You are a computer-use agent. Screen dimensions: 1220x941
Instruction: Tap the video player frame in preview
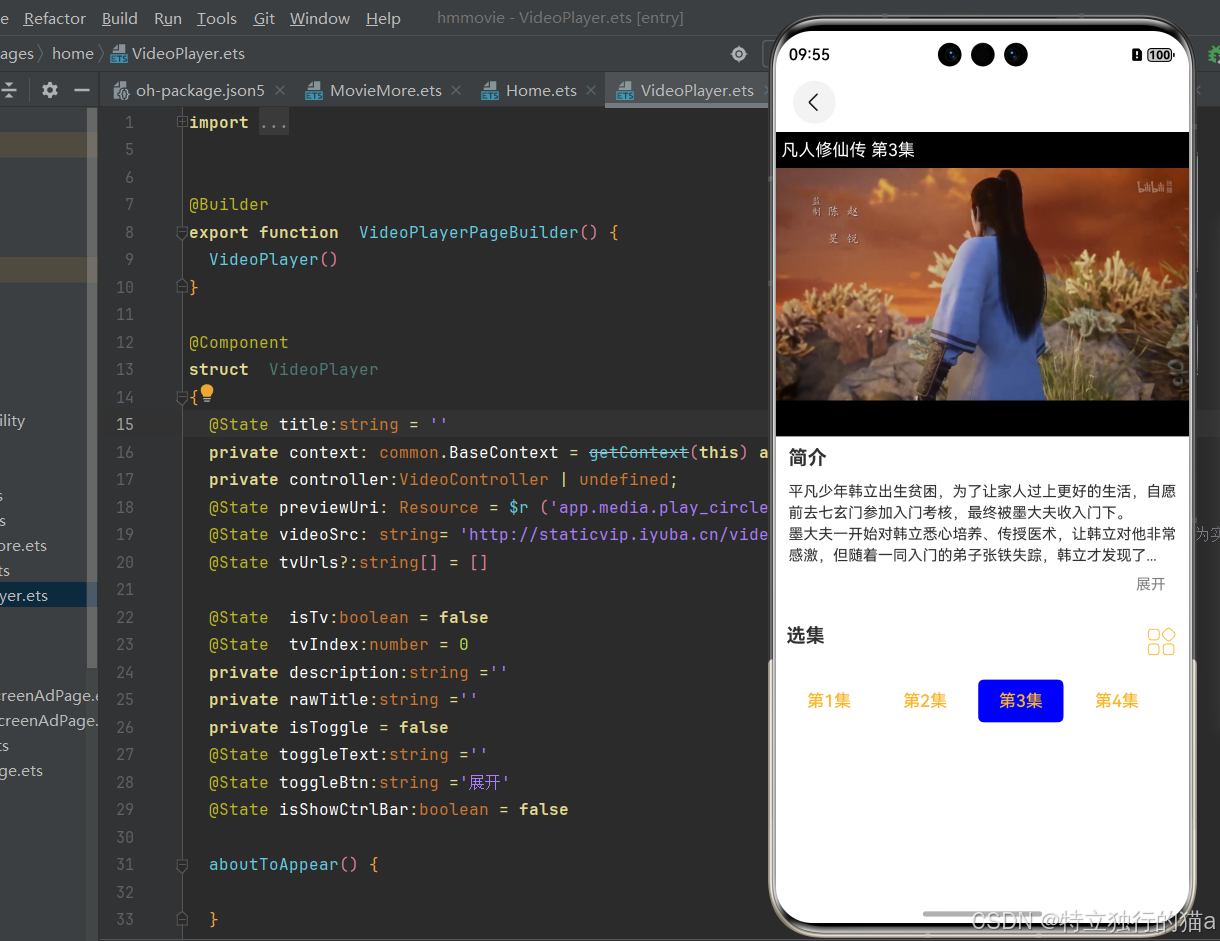983,284
